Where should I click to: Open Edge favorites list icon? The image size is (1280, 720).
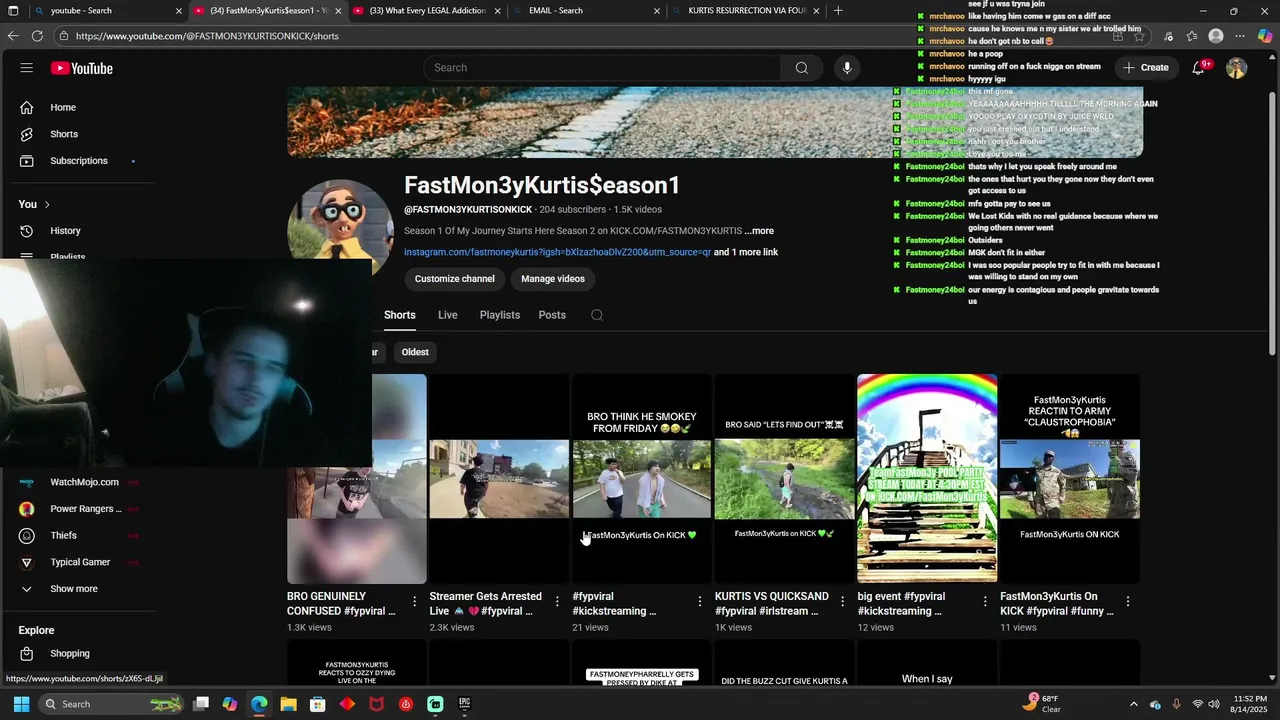point(1192,36)
